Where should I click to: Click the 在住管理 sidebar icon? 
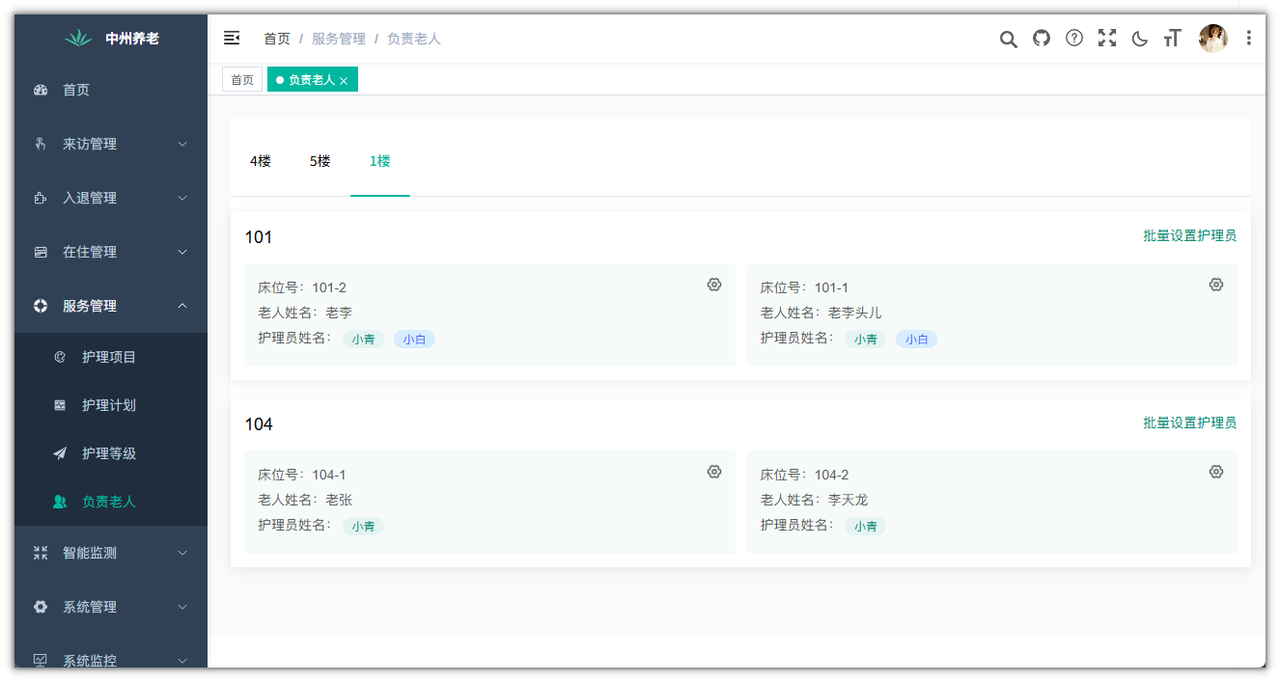pyautogui.click(x=41, y=252)
